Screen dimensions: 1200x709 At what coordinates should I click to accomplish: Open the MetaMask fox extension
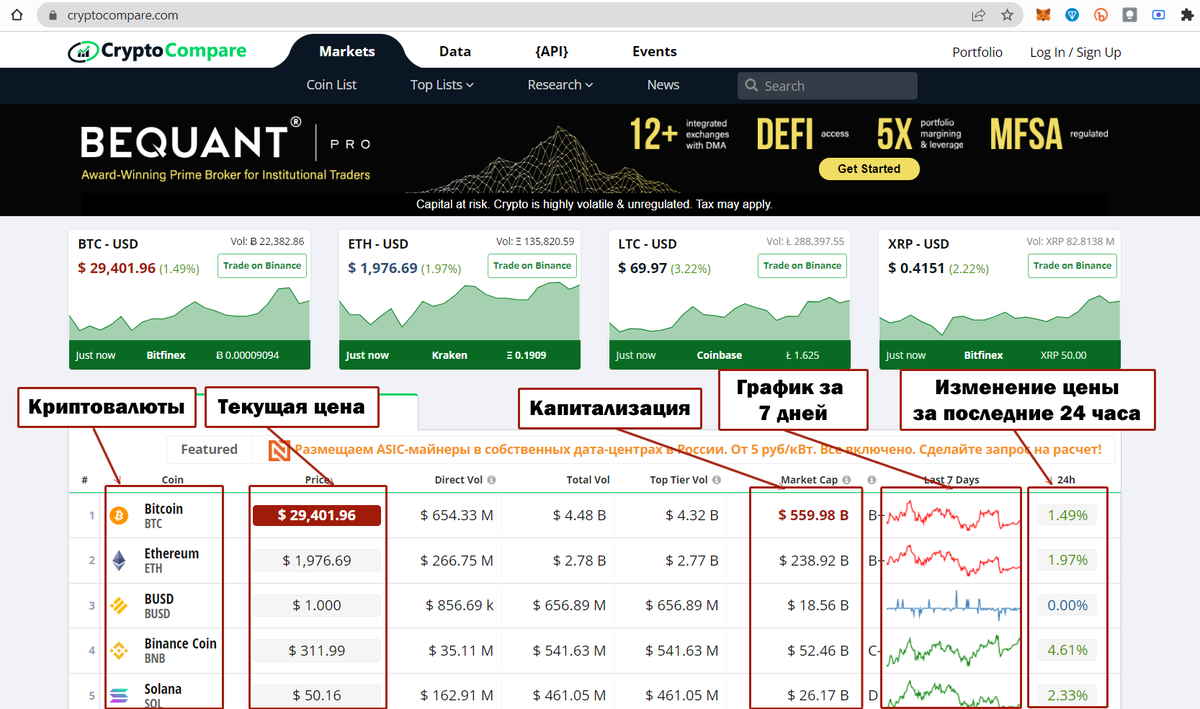click(1044, 15)
